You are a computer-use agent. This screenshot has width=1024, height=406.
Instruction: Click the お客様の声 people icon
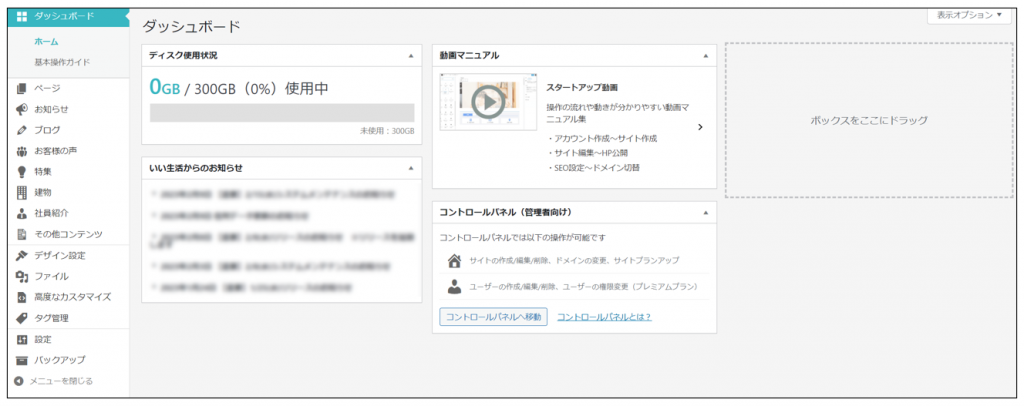[x=21, y=151]
